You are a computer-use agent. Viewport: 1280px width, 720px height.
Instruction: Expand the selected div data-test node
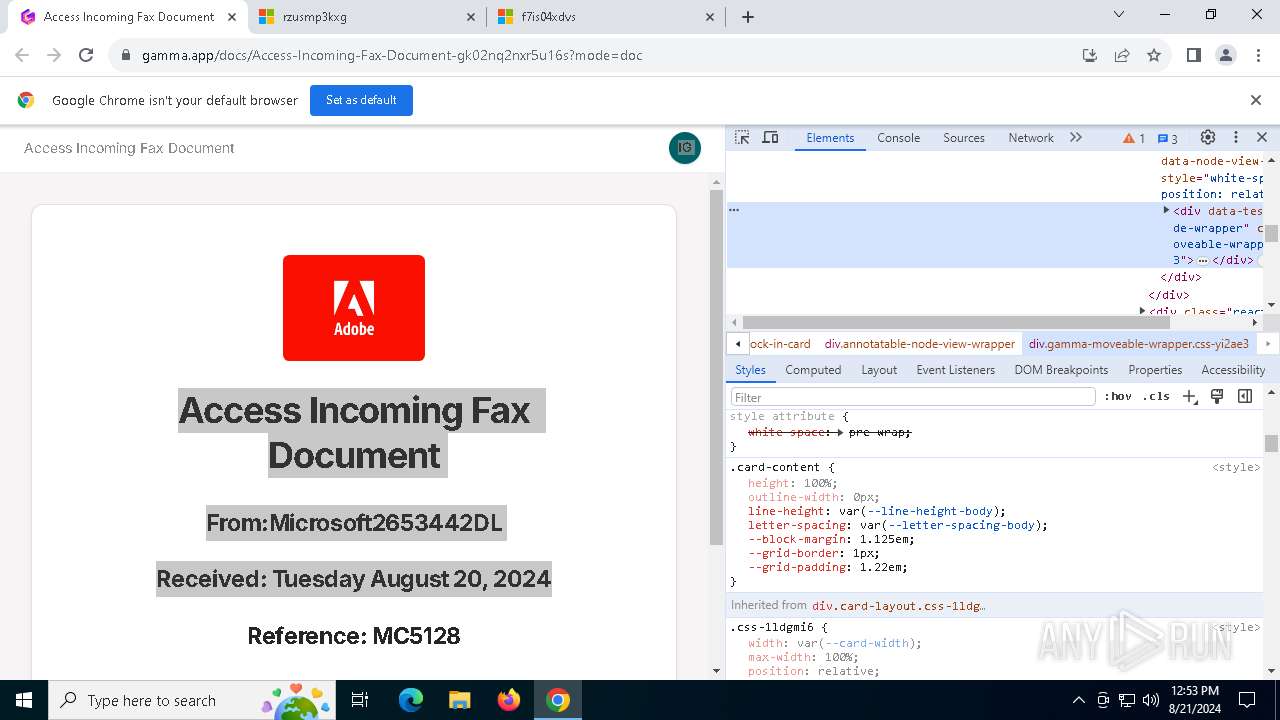(1166, 211)
